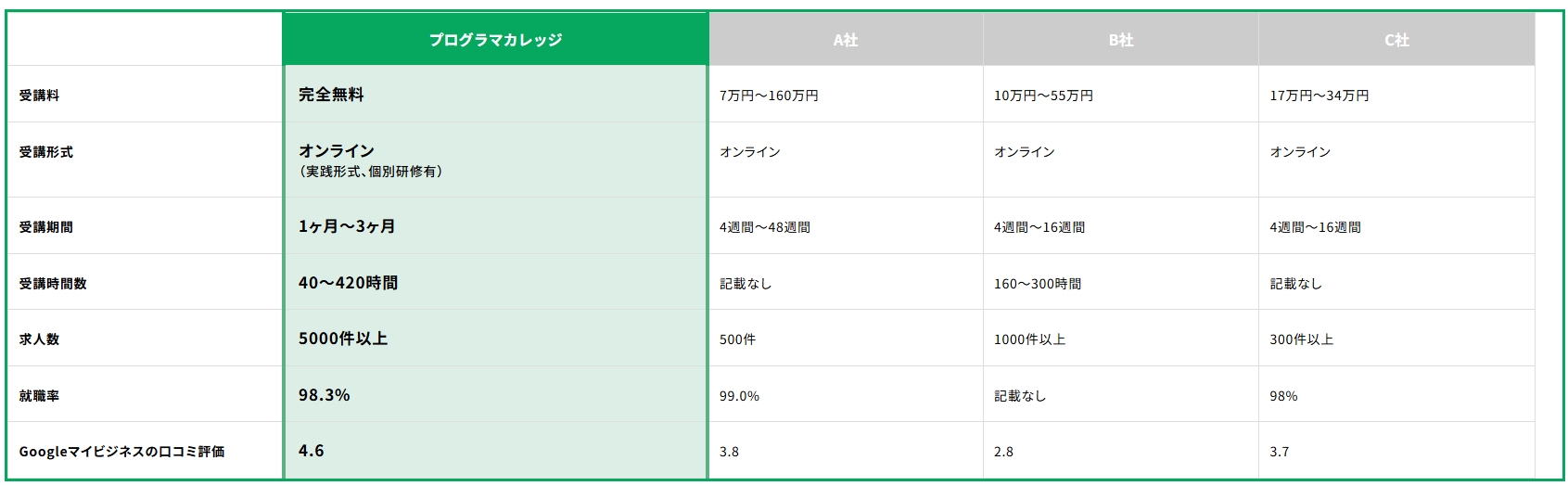Click the B社 column header

1120,40
